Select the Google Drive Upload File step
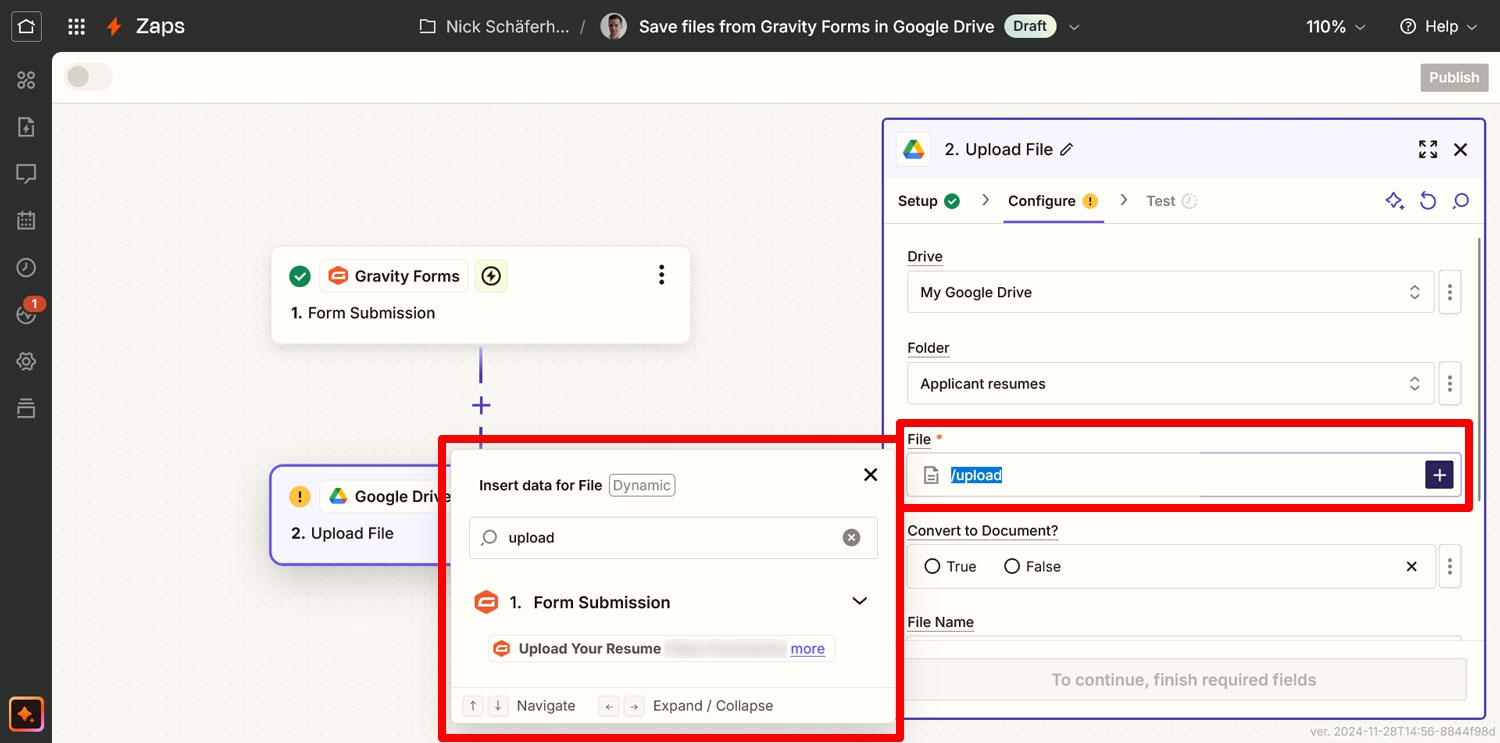Image resolution: width=1500 pixels, height=743 pixels. [360, 515]
